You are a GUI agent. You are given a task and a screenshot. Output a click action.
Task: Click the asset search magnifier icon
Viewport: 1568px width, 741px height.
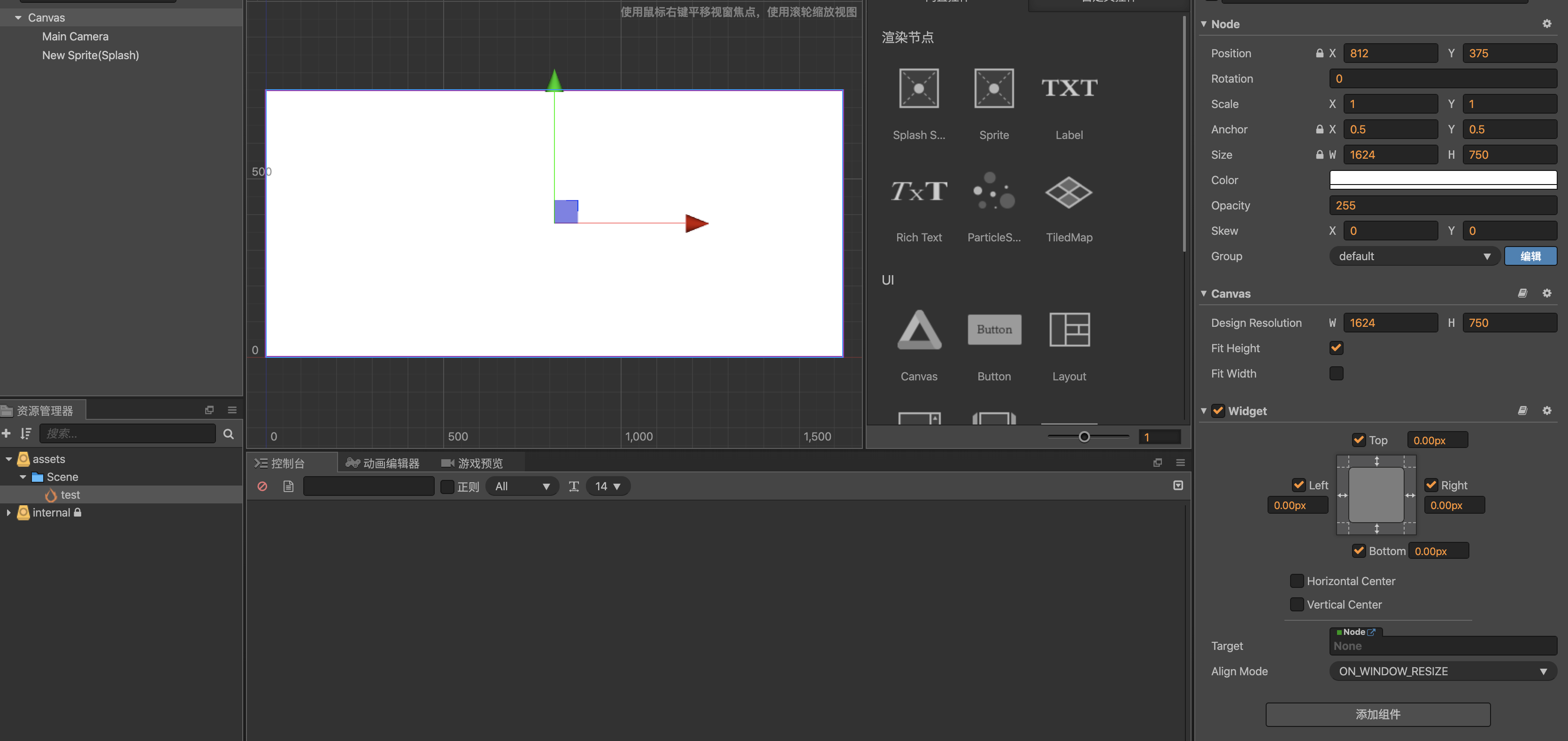[x=228, y=434]
